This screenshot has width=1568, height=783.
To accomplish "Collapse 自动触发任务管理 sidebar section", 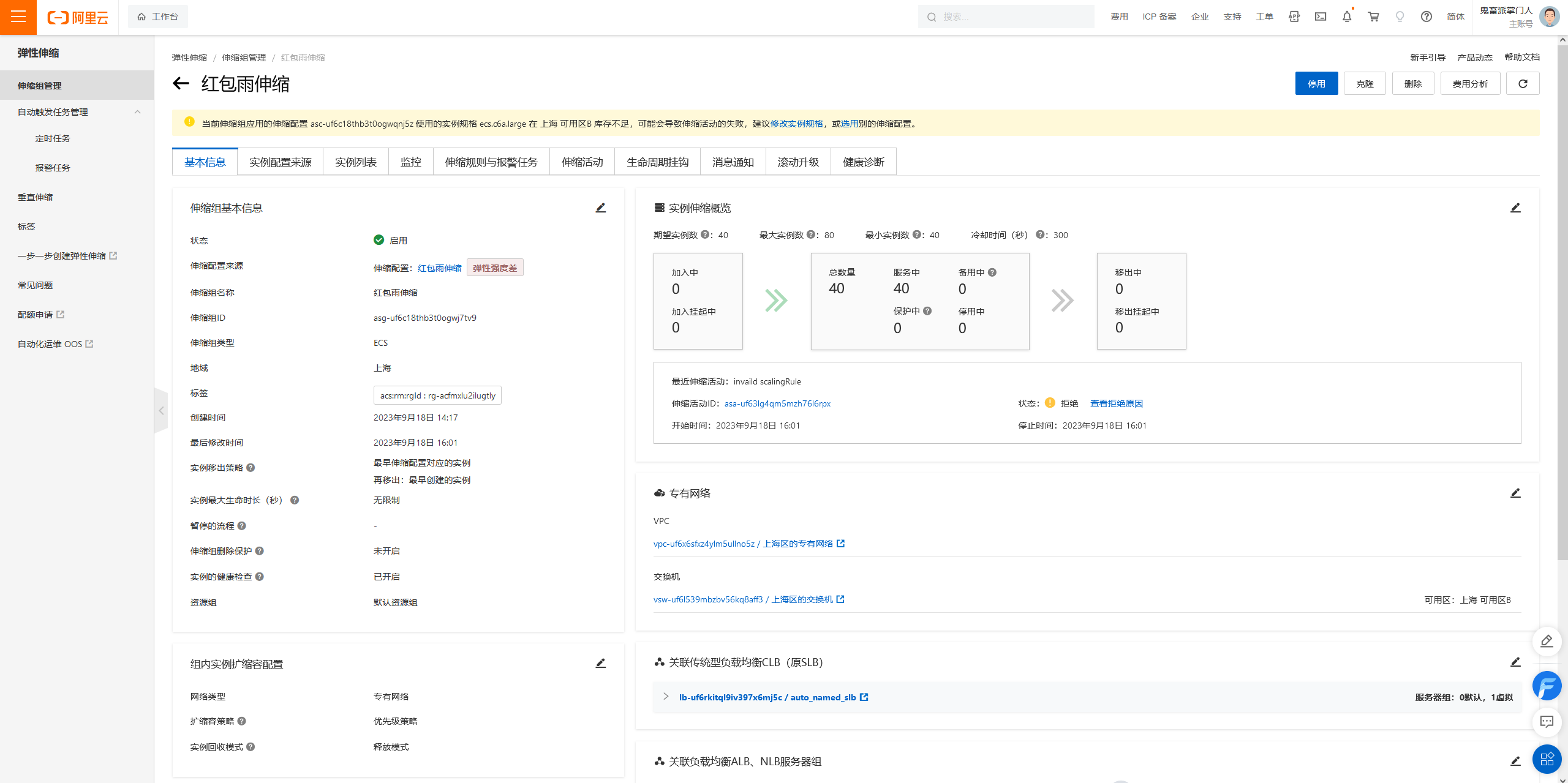I will pos(137,112).
